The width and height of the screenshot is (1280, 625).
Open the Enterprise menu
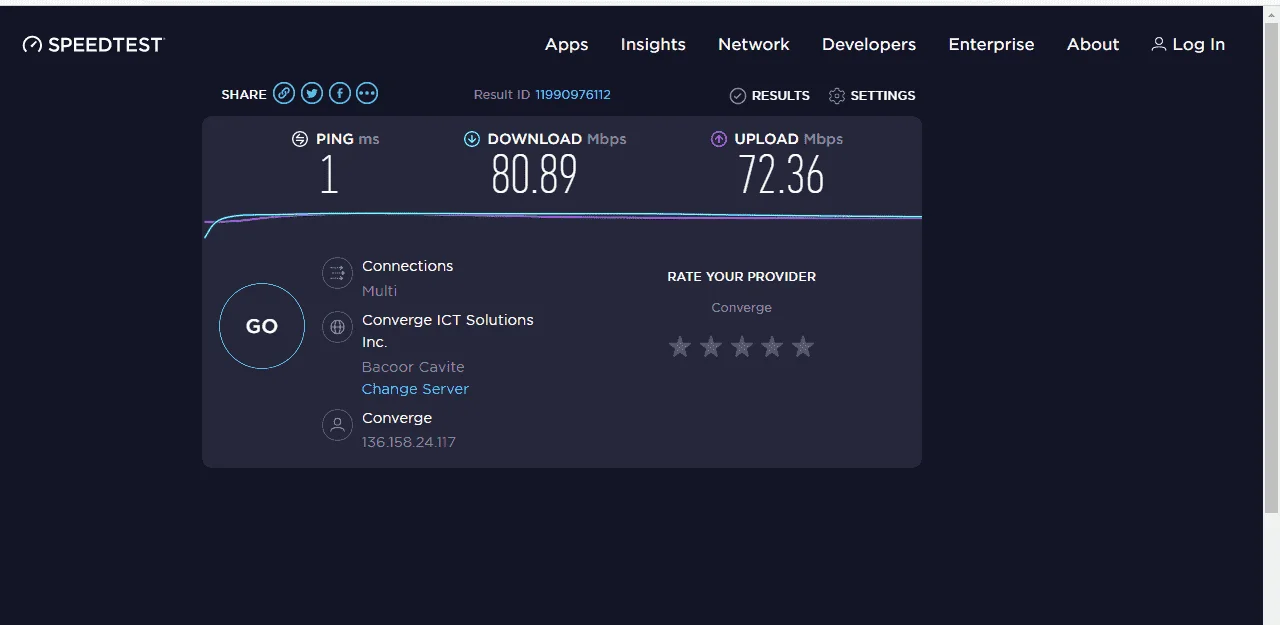coord(991,45)
